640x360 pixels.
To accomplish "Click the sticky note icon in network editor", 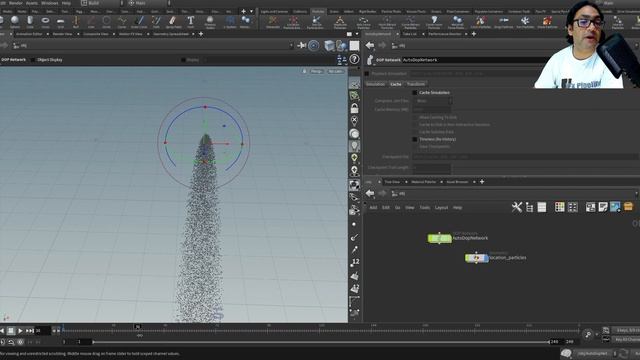I will pyautogui.click(x=603, y=207).
